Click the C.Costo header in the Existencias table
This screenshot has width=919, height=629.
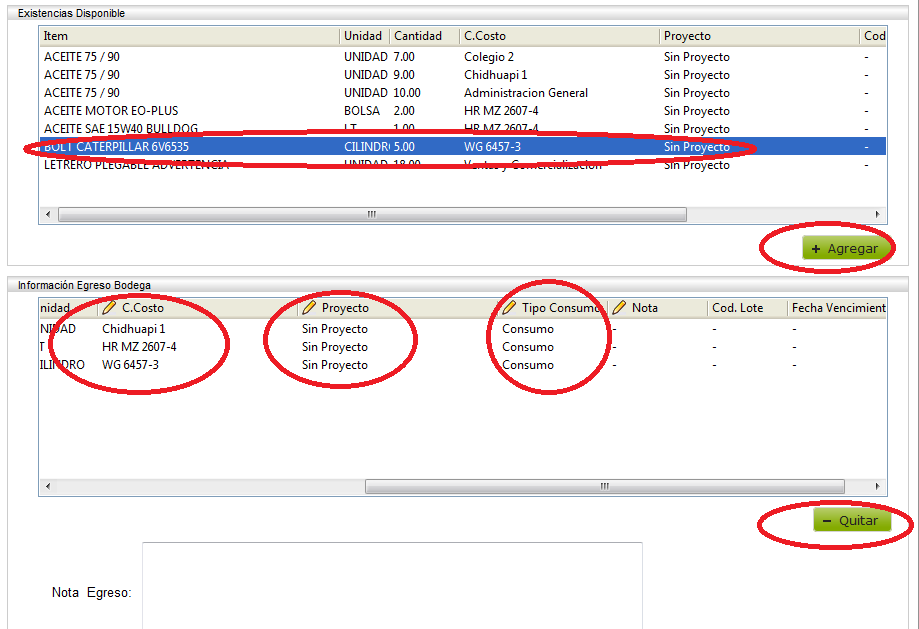(x=559, y=36)
